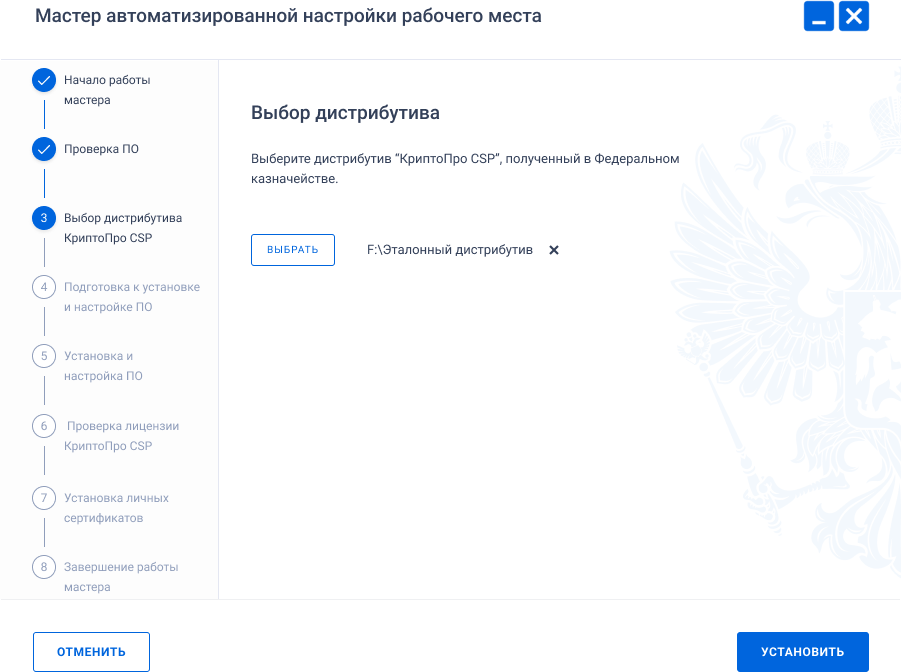Click the instruction text about КриптоПро CSP
This screenshot has height=672, width=901.
(x=465, y=168)
